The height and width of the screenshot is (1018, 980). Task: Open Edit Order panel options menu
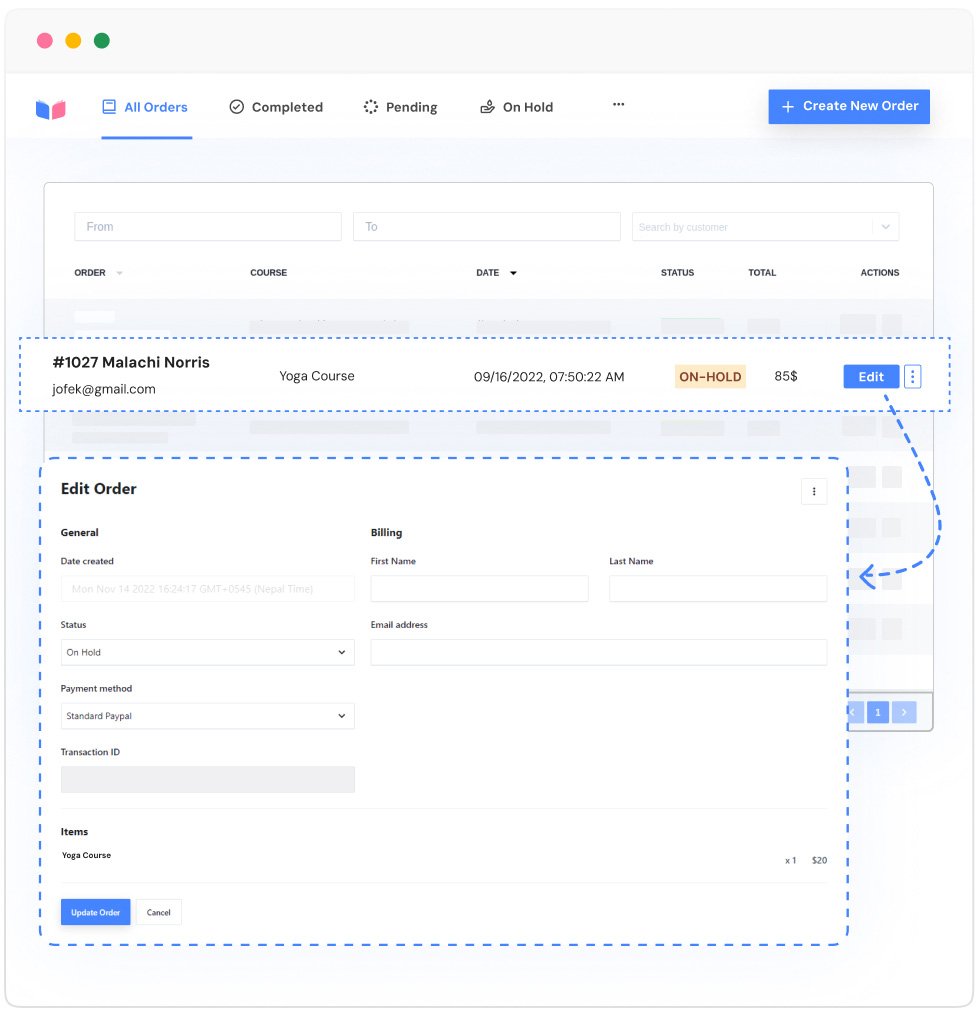pyautogui.click(x=813, y=491)
